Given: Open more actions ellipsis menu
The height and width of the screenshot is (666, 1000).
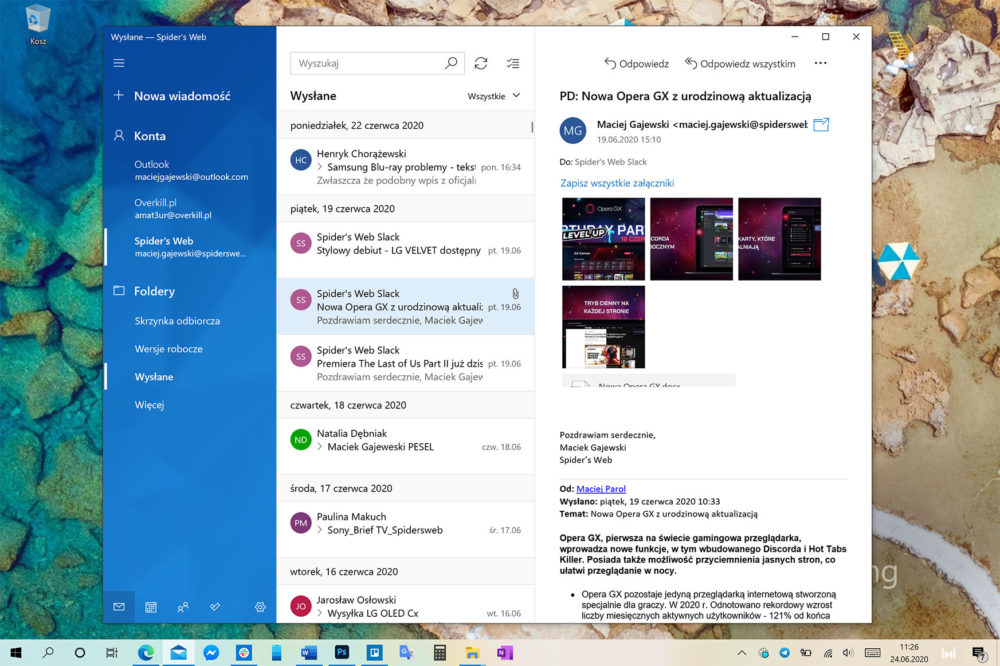Looking at the screenshot, I should (820, 63).
